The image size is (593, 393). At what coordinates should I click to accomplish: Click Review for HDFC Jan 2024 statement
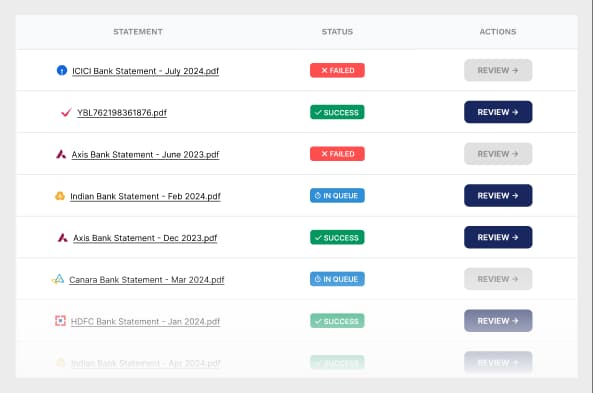[x=498, y=321]
